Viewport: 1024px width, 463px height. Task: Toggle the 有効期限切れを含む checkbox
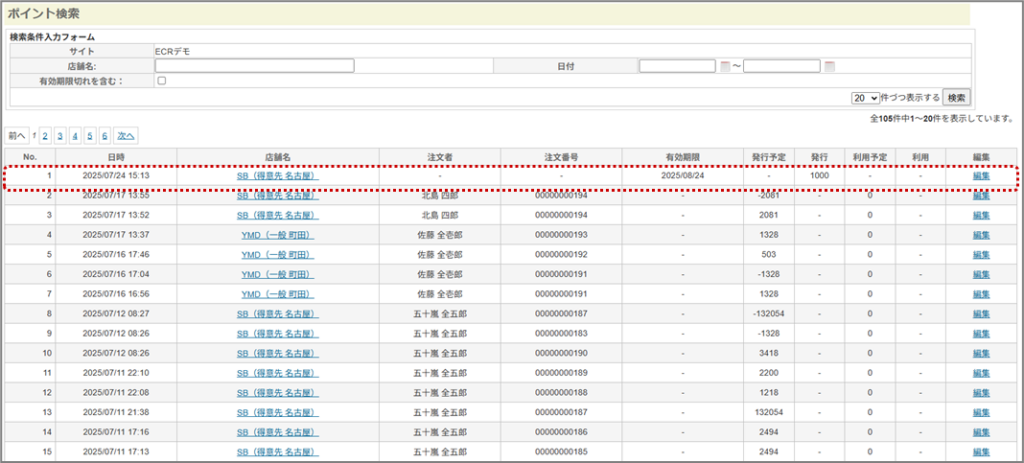[162, 81]
